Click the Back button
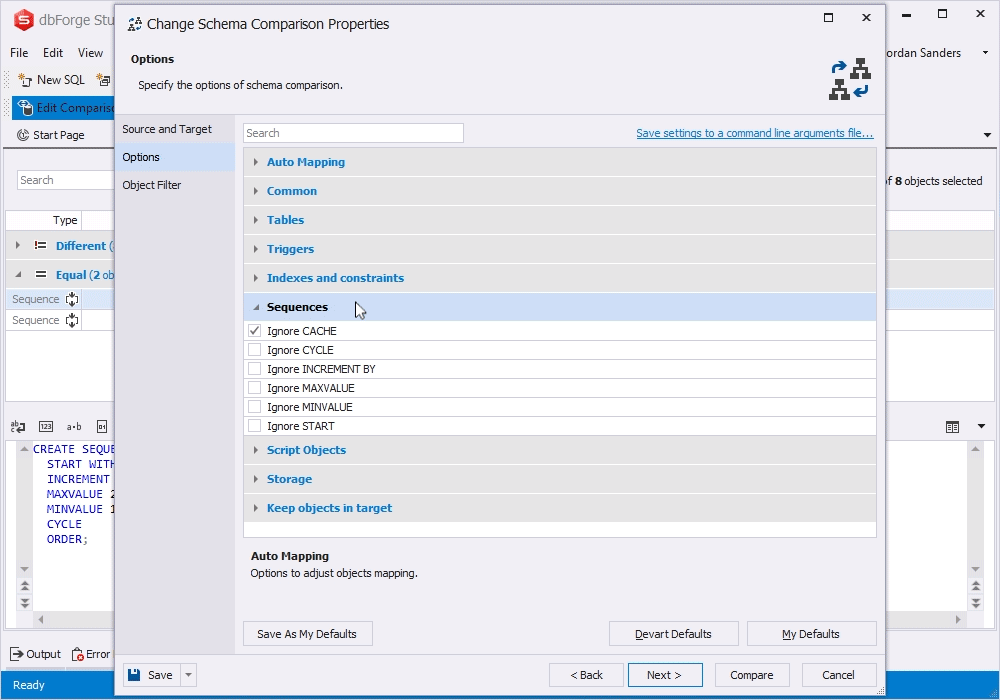 (586, 674)
